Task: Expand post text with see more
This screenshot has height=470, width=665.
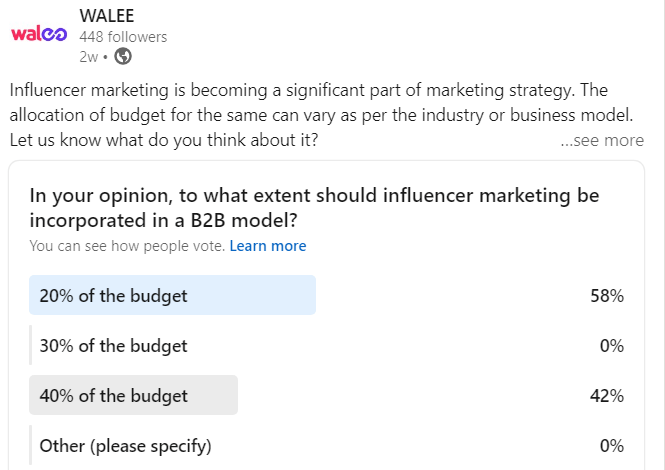Action: coord(602,140)
